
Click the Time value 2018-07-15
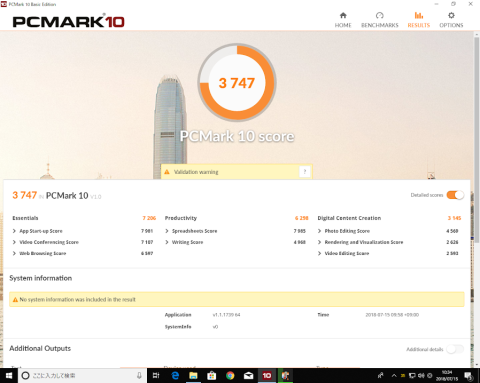[392, 315]
